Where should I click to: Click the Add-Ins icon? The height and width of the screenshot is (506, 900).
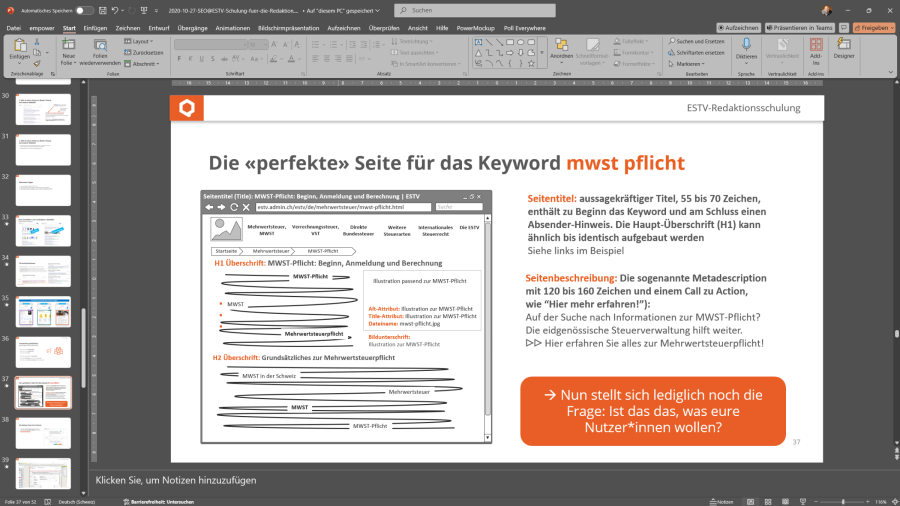(x=816, y=48)
